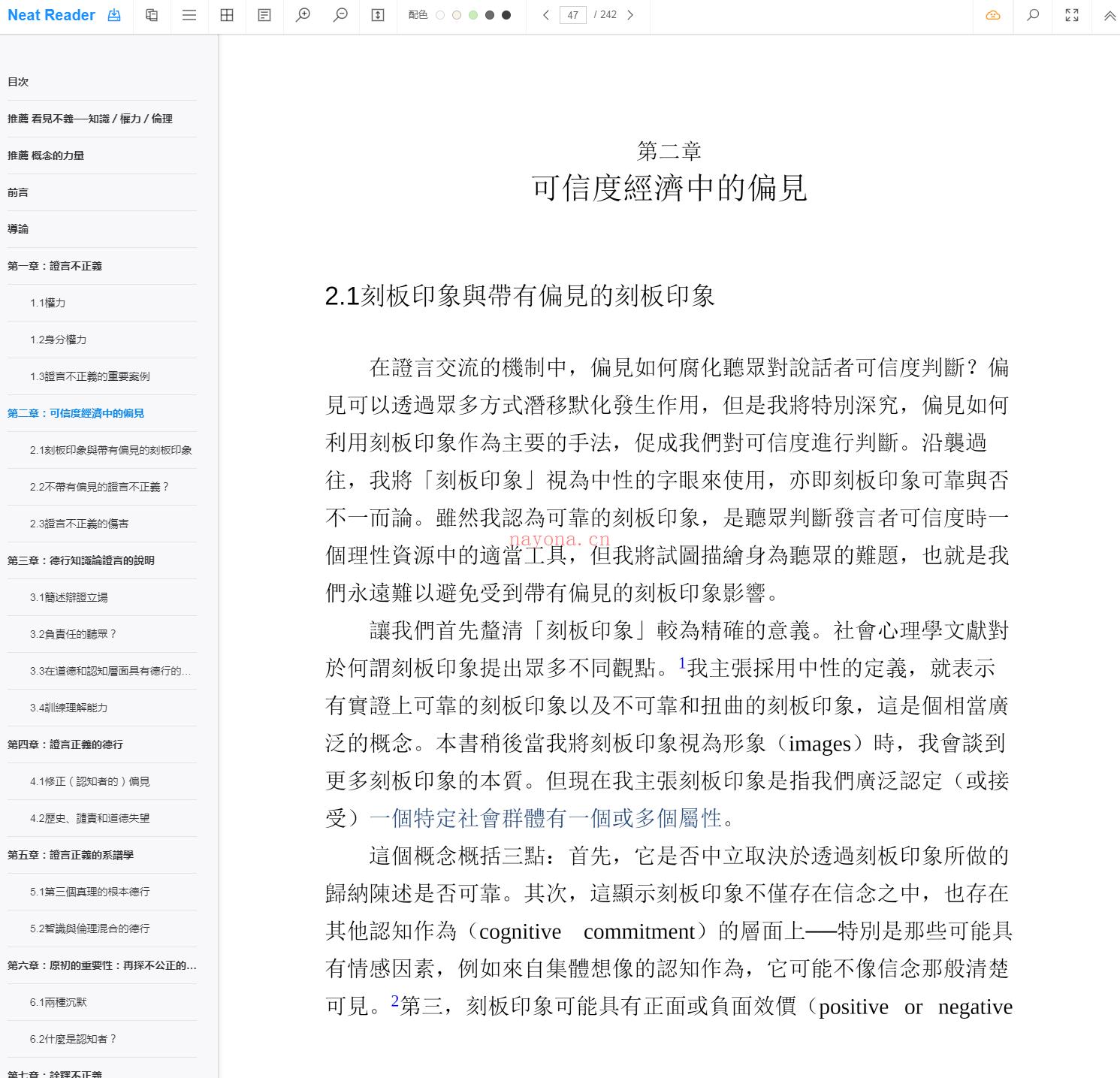Image resolution: width=1120 pixels, height=1078 pixels.
Task: Click the orange cloud sync icon
Action: (x=993, y=15)
